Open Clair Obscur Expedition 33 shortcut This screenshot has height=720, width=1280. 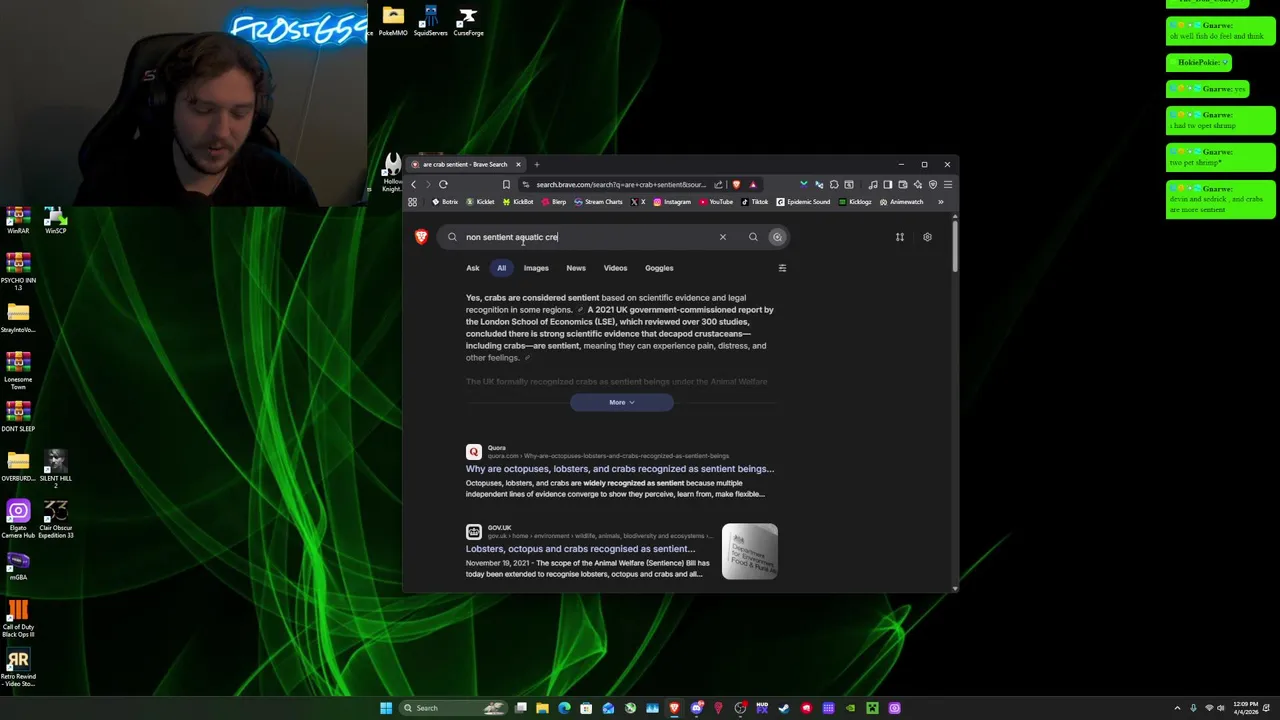[55, 519]
